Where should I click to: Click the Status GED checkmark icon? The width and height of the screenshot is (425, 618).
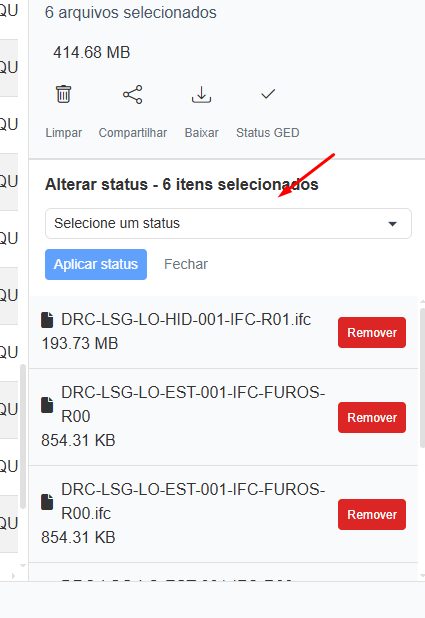point(268,94)
